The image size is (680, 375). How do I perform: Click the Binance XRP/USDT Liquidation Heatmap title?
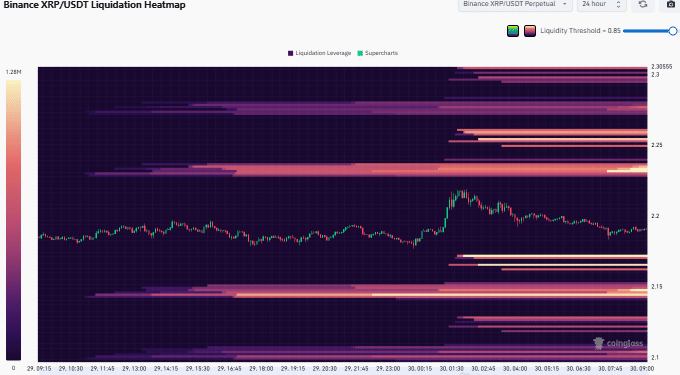click(95, 5)
